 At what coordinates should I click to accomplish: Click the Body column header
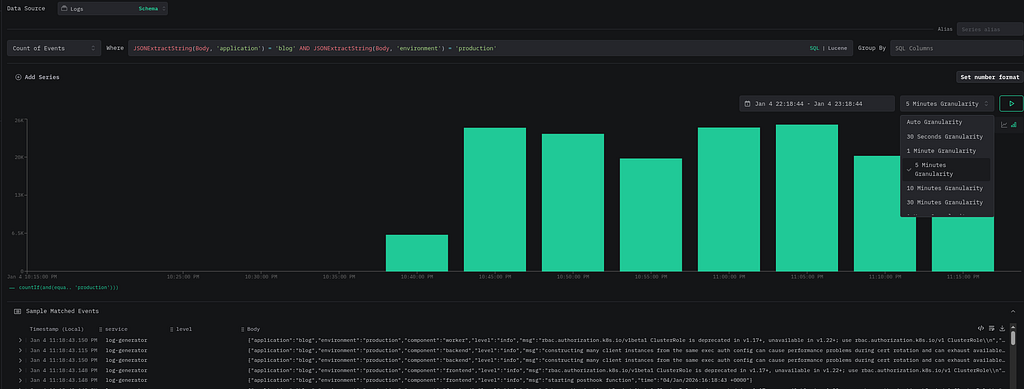click(253, 330)
